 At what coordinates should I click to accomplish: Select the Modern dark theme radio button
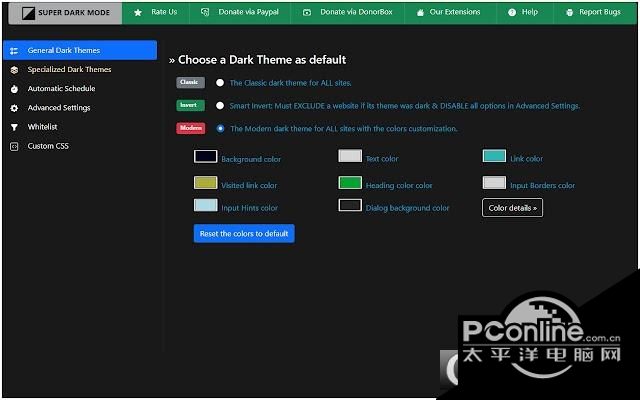(x=220, y=129)
